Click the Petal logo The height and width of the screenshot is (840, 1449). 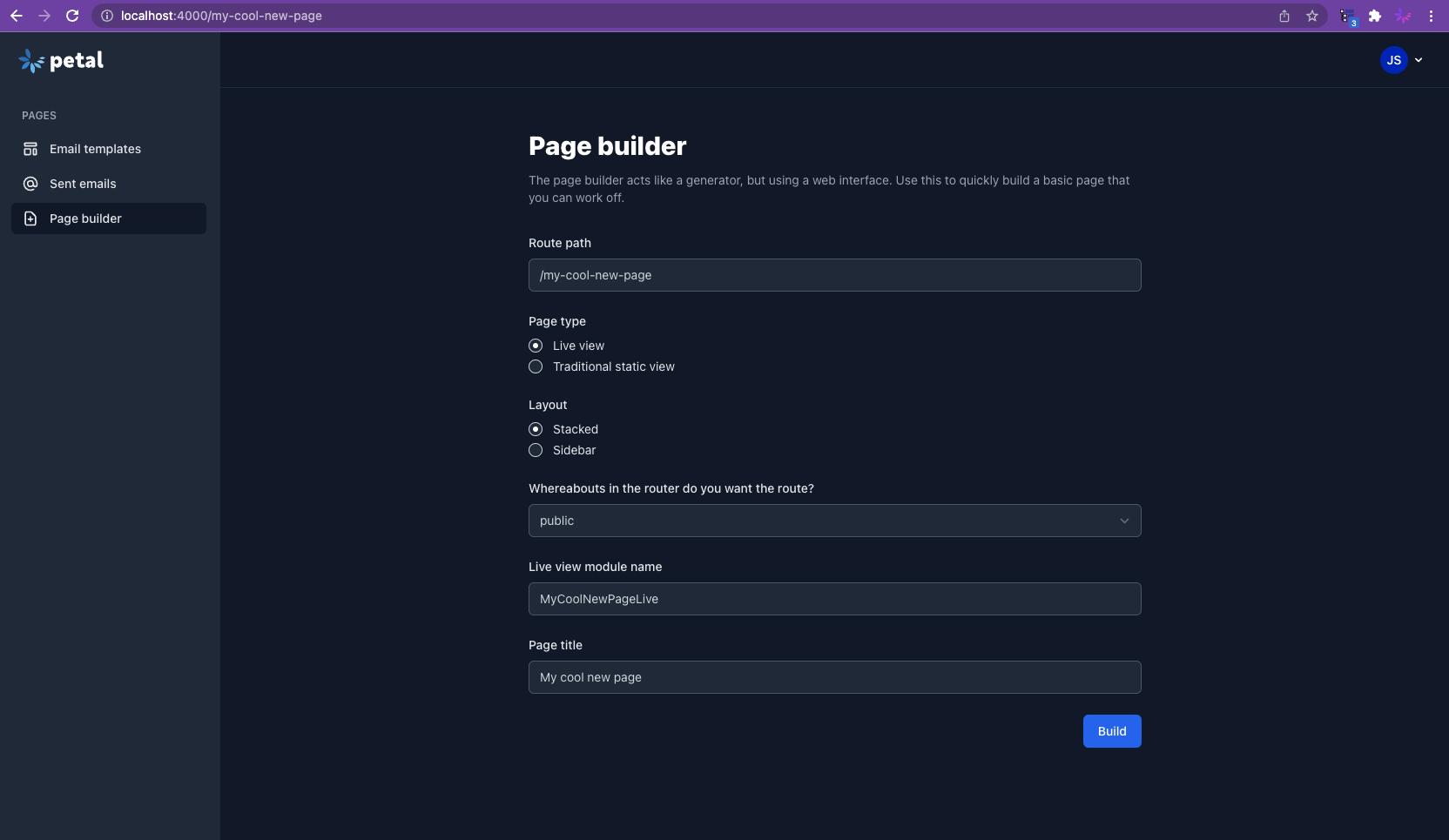61,60
